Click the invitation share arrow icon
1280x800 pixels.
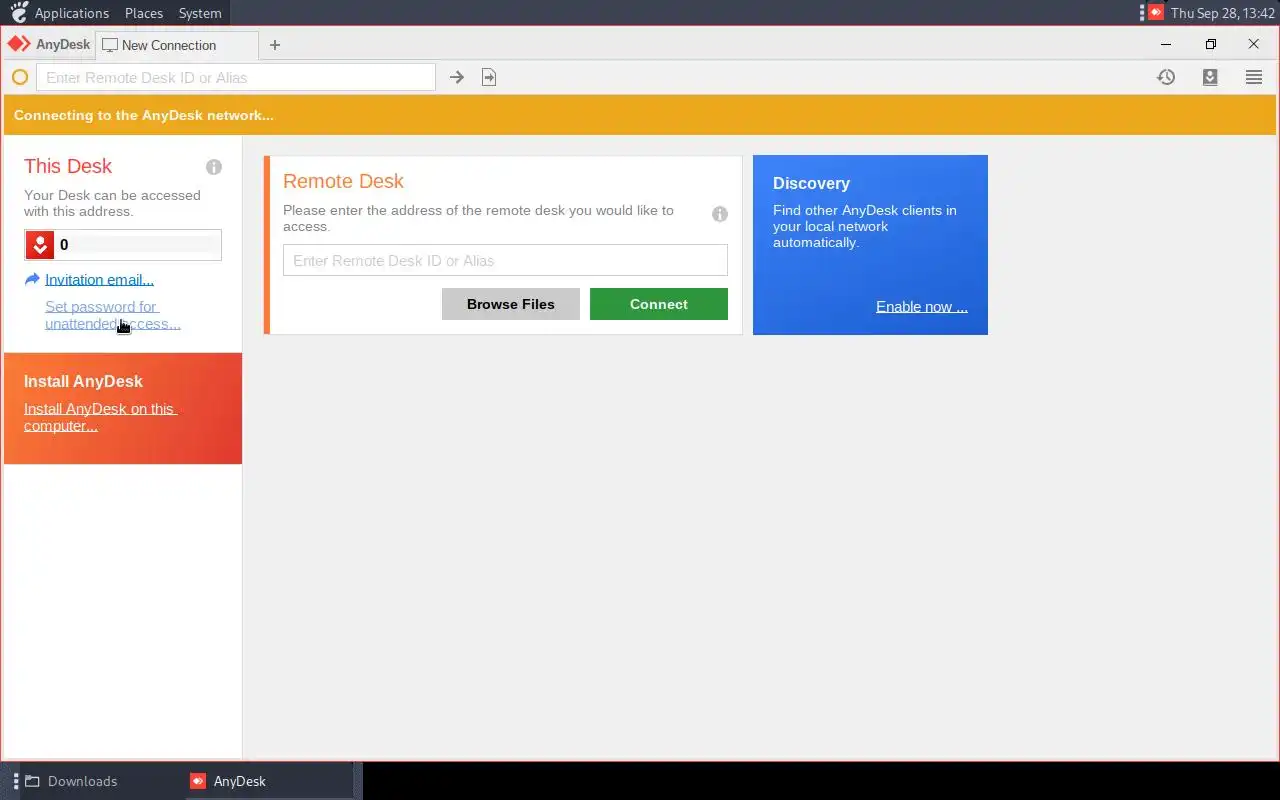[x=32, y=279]
